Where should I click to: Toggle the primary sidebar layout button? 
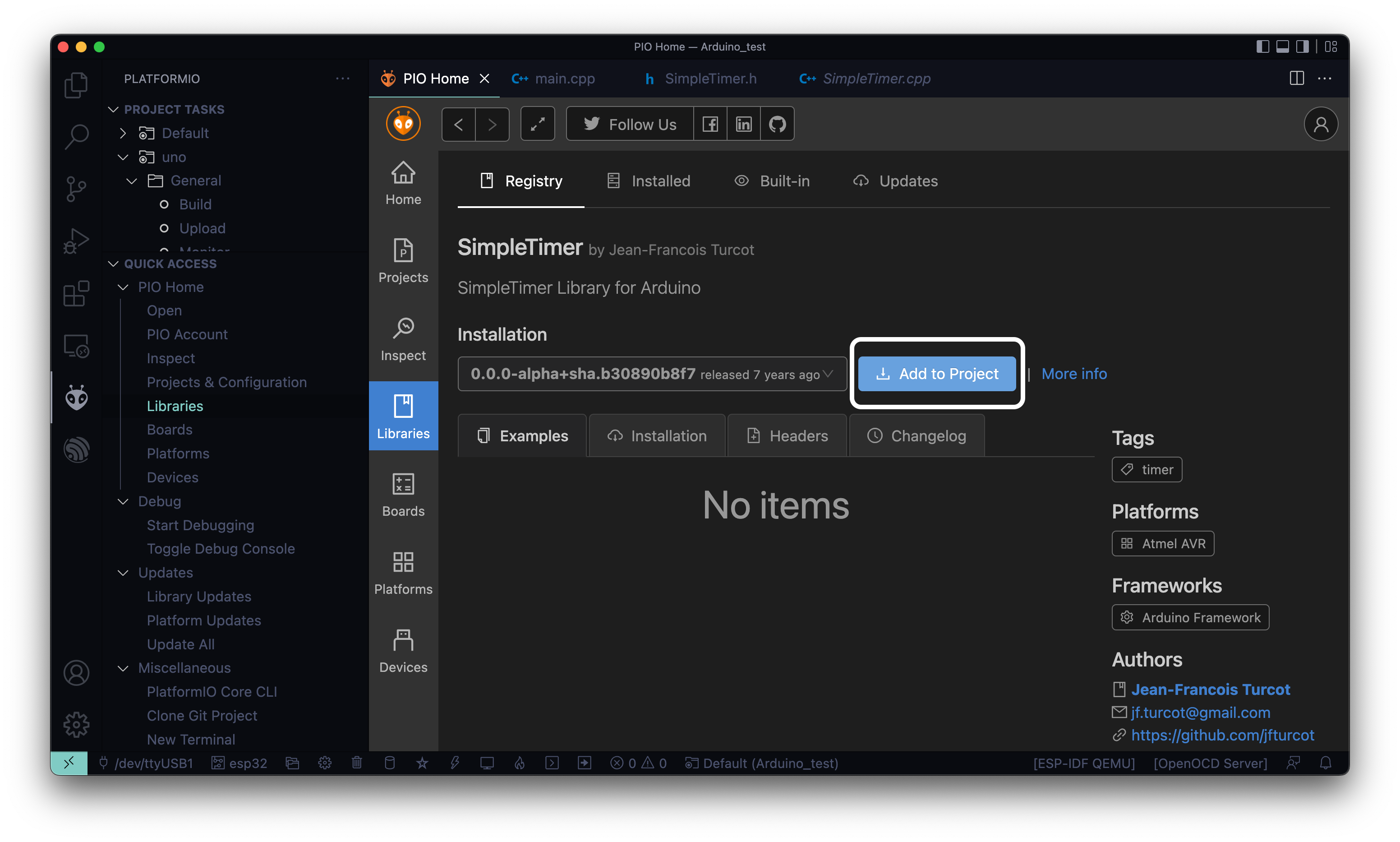coord(1262,46)
